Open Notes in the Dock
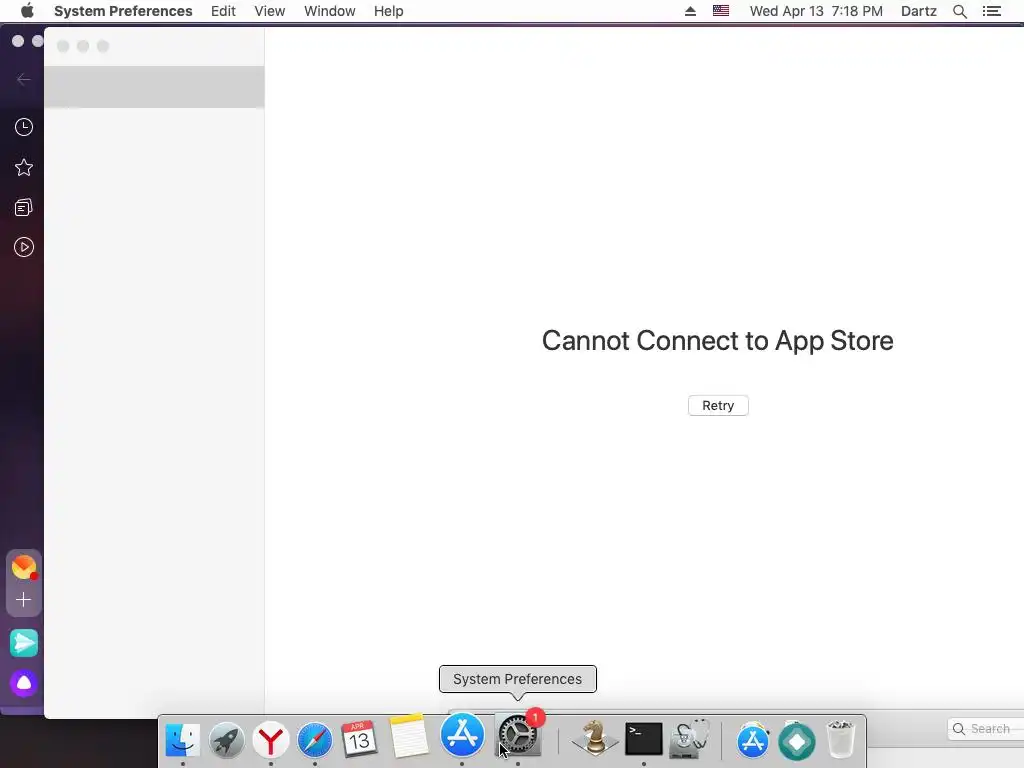 (409, 736)
